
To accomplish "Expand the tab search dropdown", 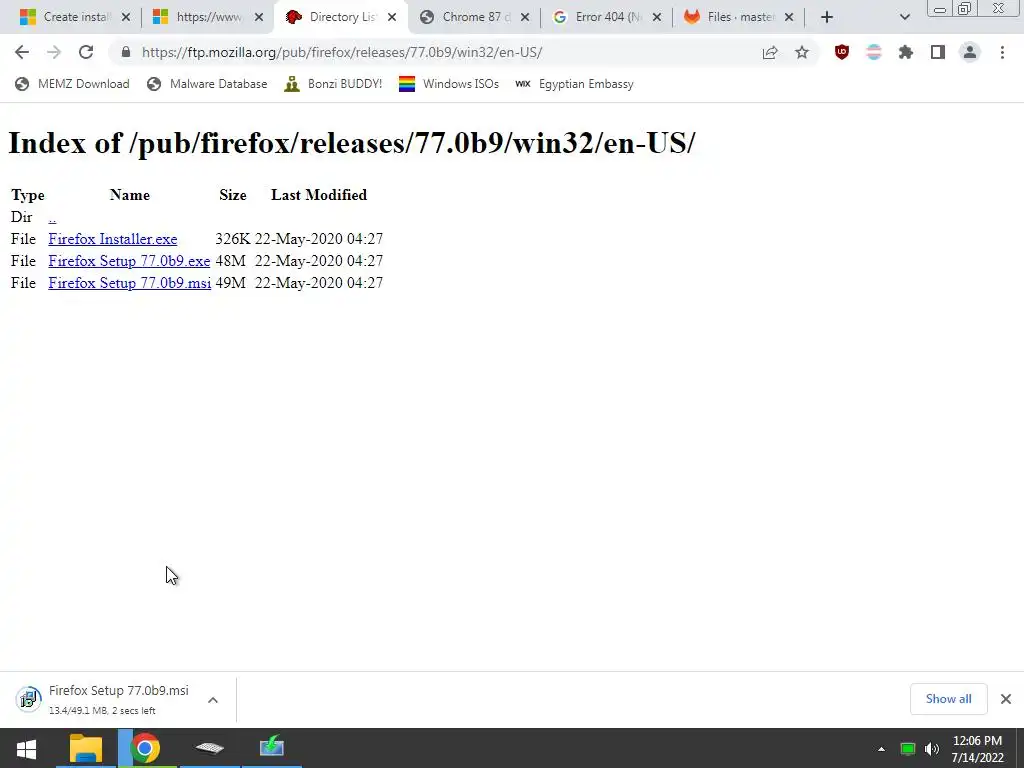I will click(x=904, y=17).
